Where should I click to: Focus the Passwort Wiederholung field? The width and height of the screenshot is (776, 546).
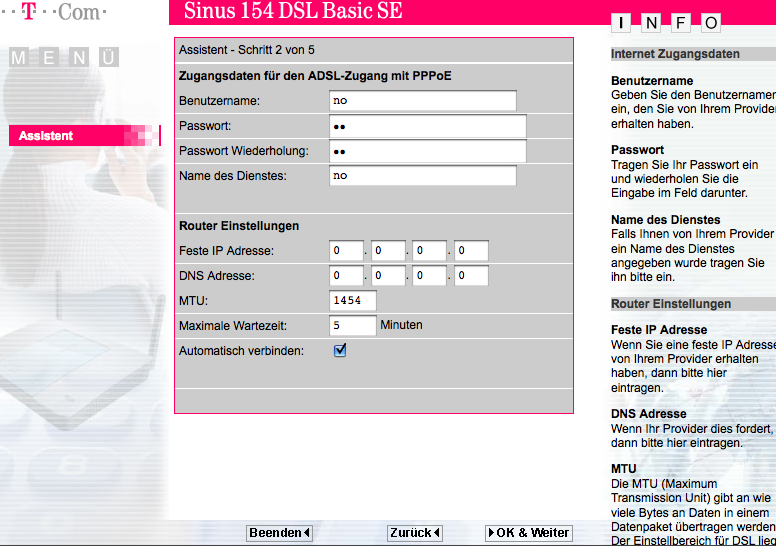pos(428,151)
